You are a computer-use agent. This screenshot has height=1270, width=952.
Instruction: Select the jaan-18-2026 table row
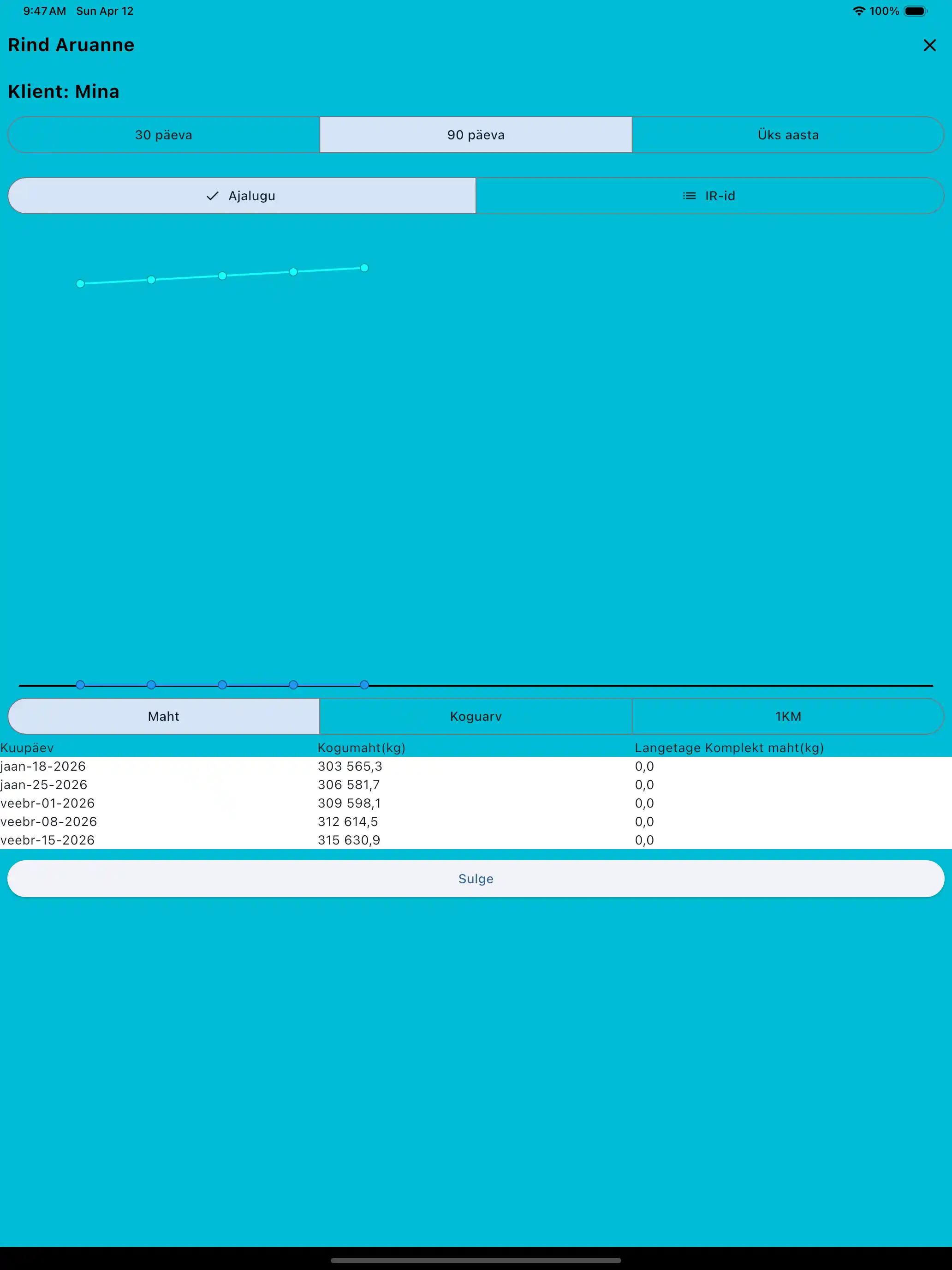point(43,766)
